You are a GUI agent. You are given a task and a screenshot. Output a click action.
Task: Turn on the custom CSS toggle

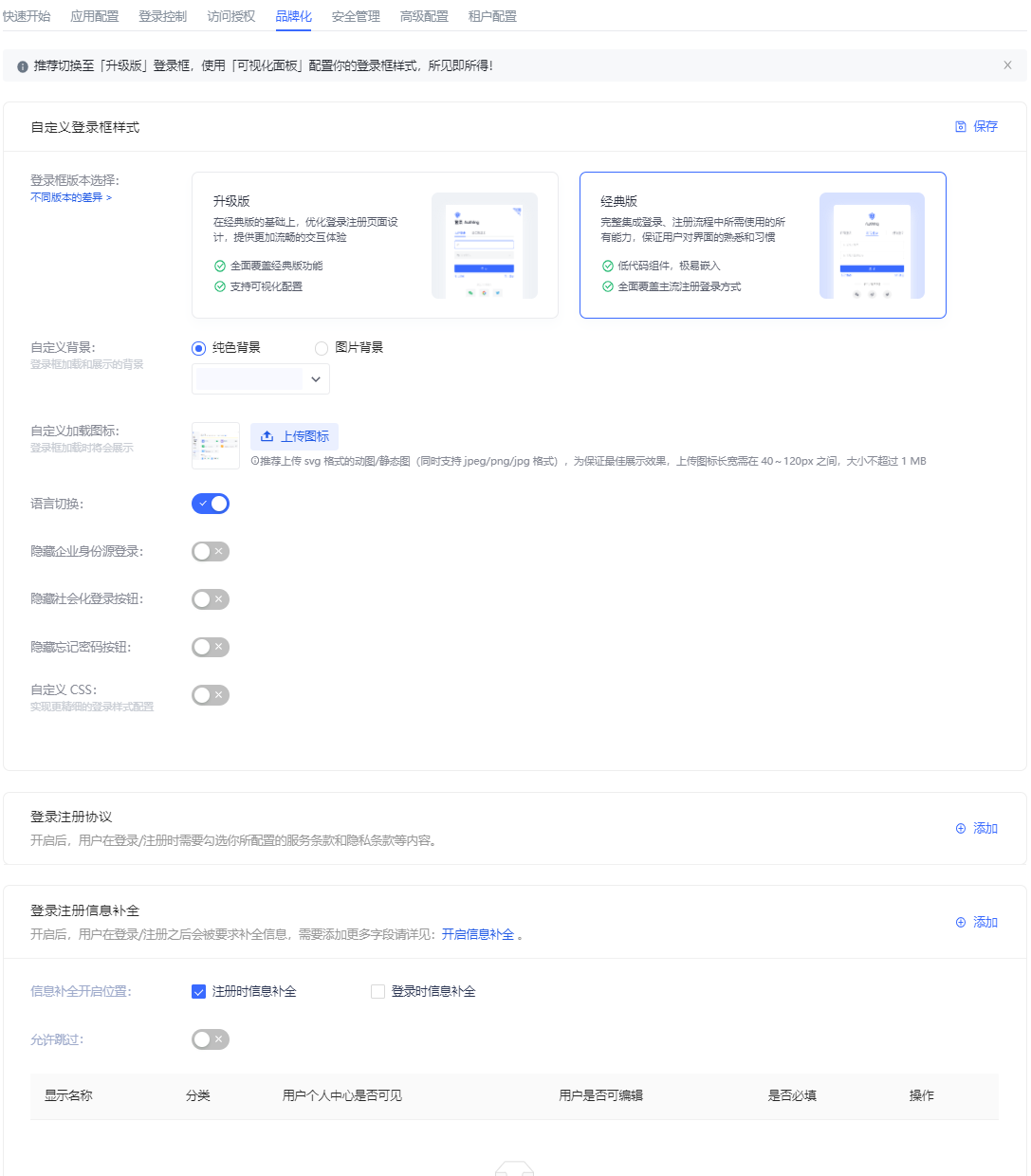(x=211, y=695)
